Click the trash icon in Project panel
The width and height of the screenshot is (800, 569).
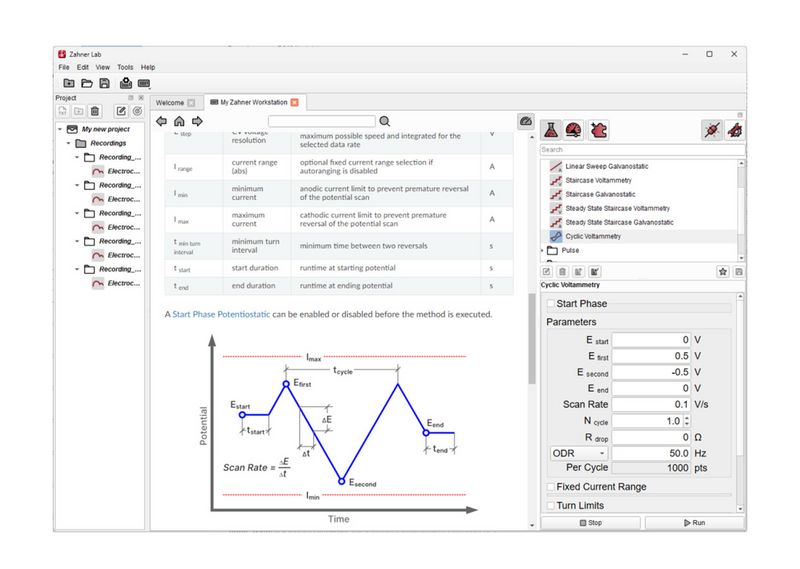tap(95, 111)
